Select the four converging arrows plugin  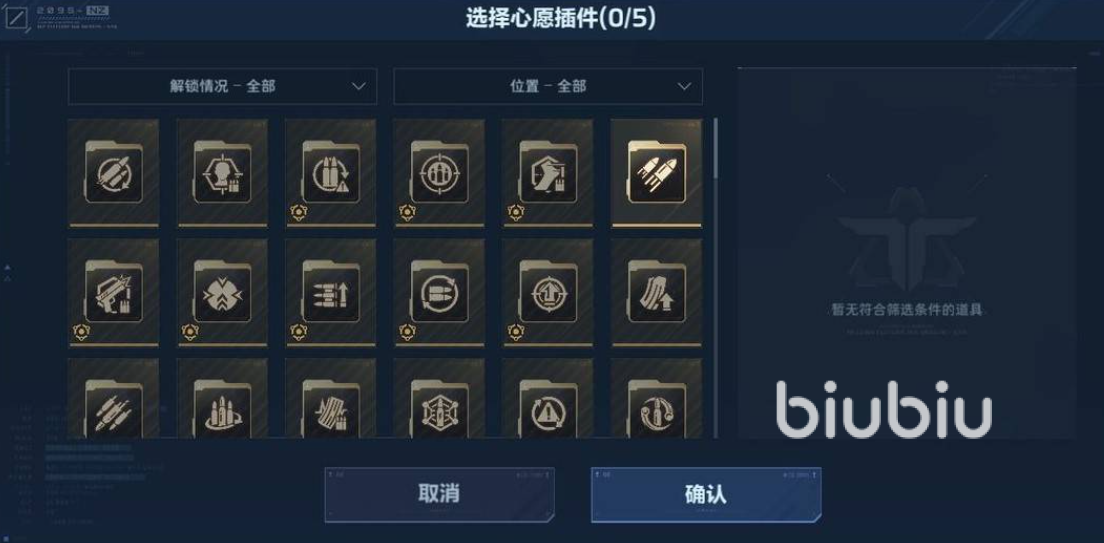(222, 292)
